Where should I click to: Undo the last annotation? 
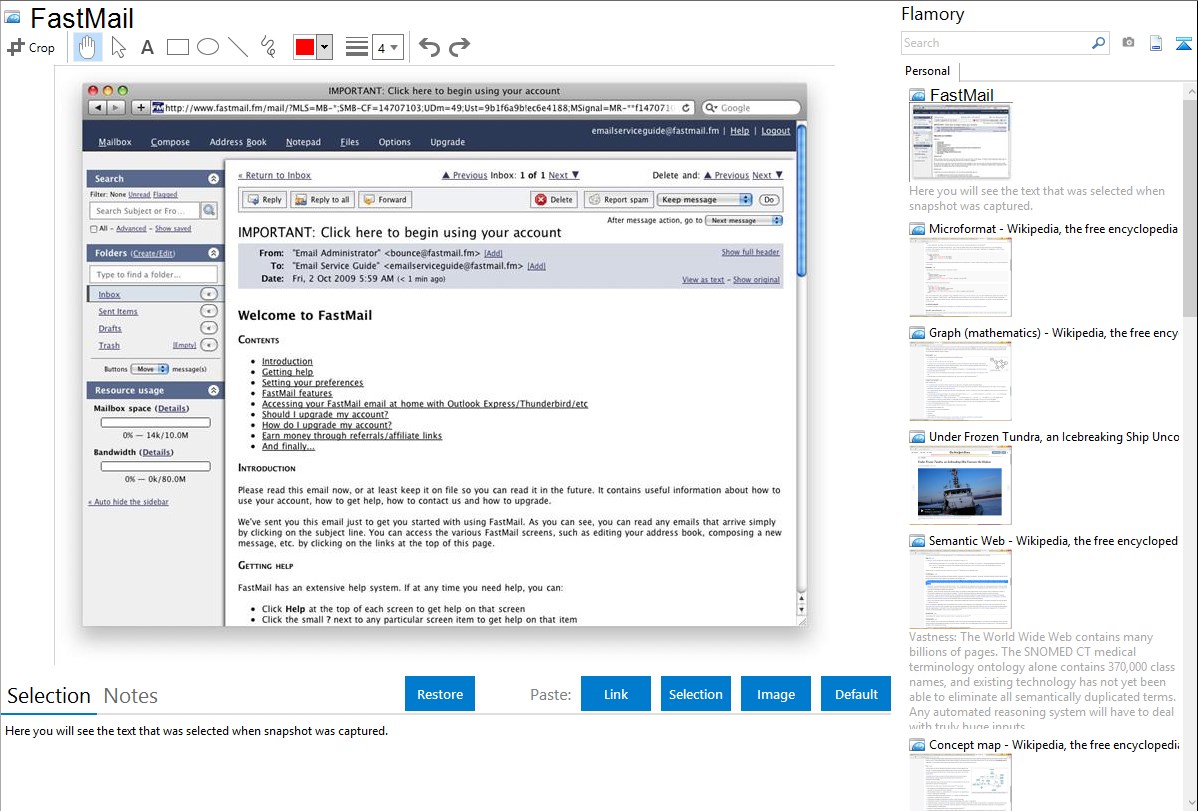point(429,47)
